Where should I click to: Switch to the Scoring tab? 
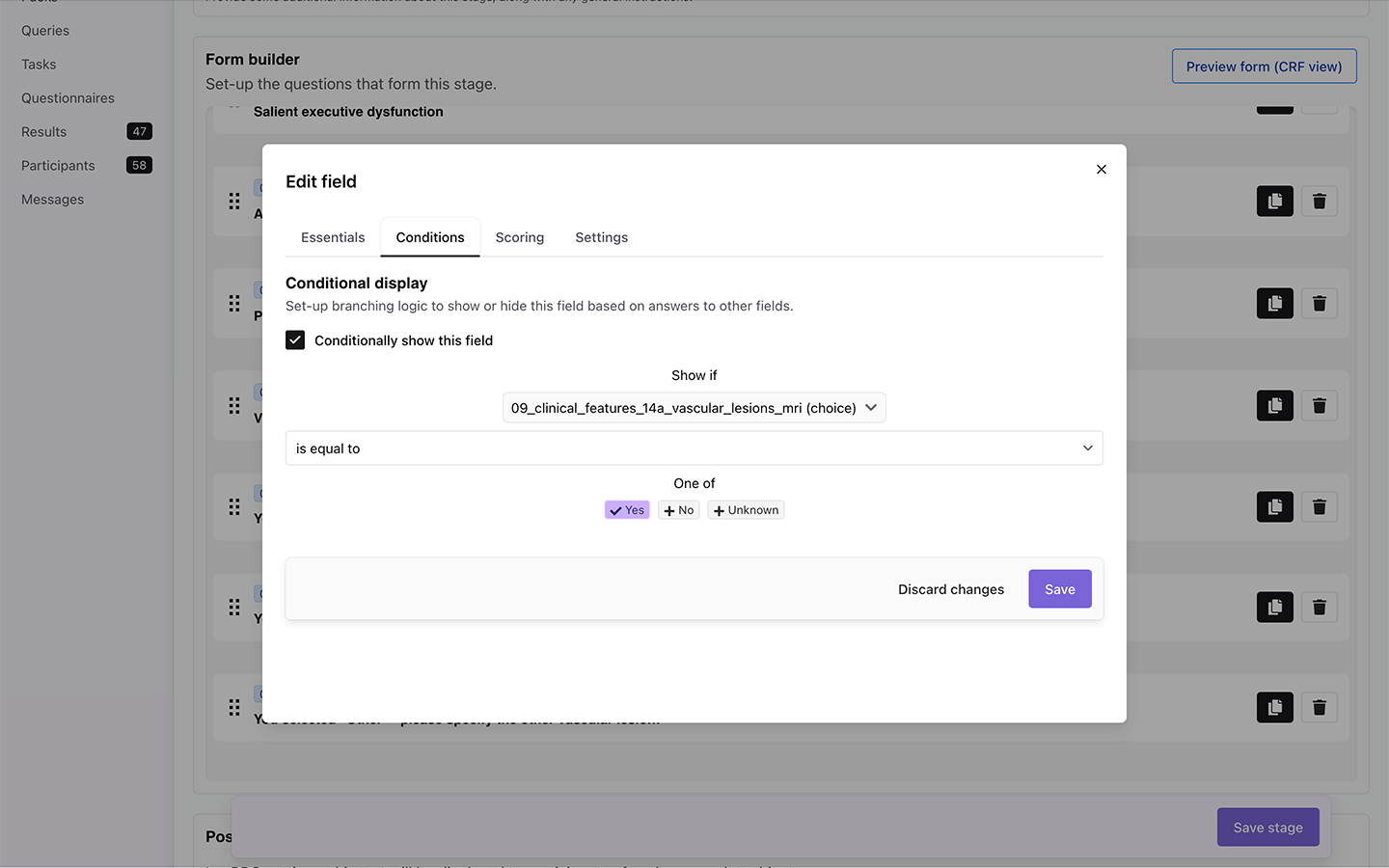(520, 237)
